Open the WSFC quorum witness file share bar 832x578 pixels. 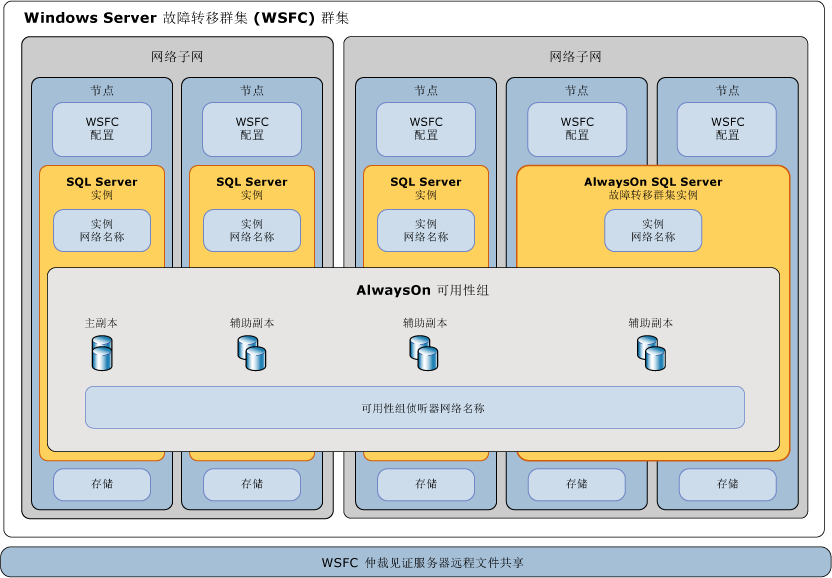point(416,561)
